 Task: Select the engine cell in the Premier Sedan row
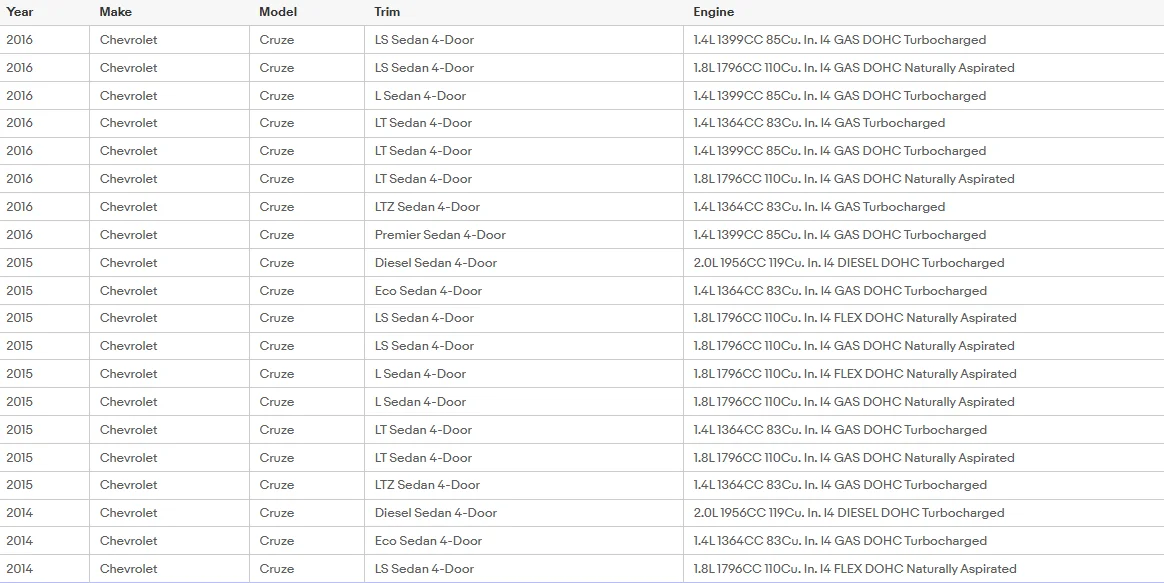click(840, 235)
